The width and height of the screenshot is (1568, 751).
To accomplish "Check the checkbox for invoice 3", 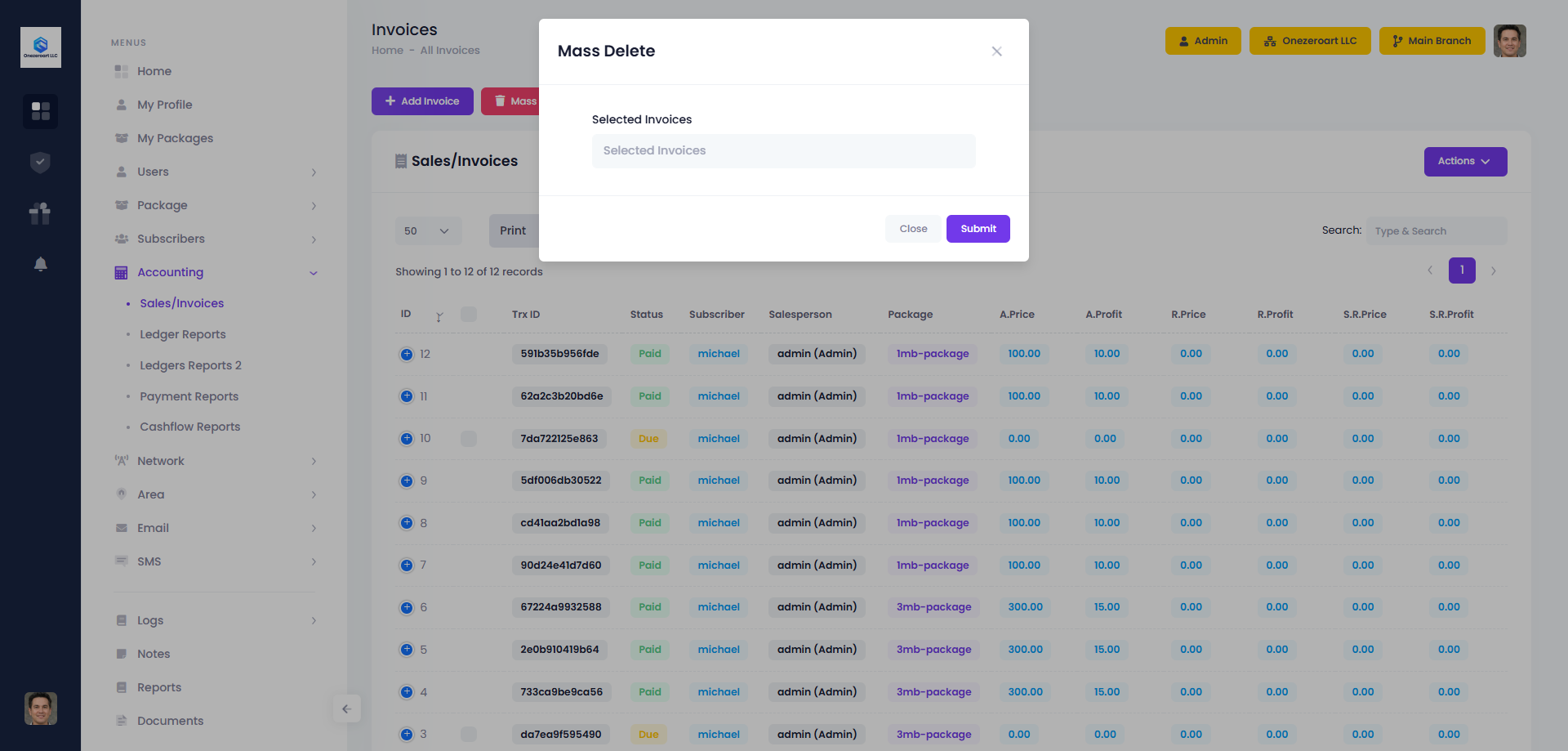I will tap(469, 734).
